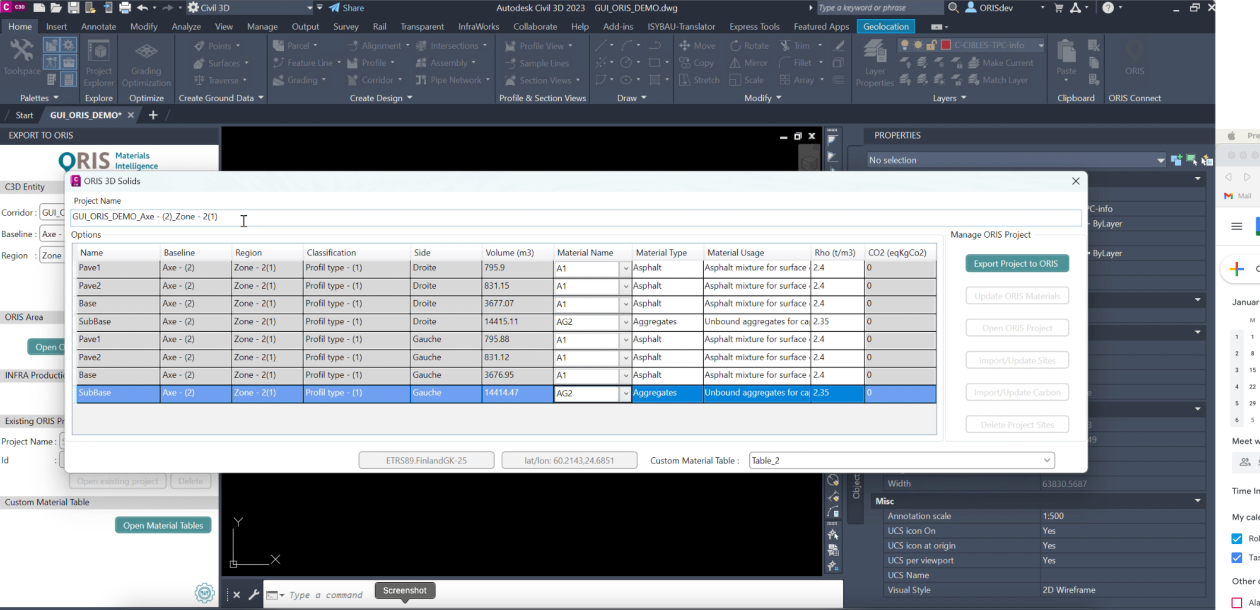
Task: Switch to the Start document tab
Action: point(24,115)
